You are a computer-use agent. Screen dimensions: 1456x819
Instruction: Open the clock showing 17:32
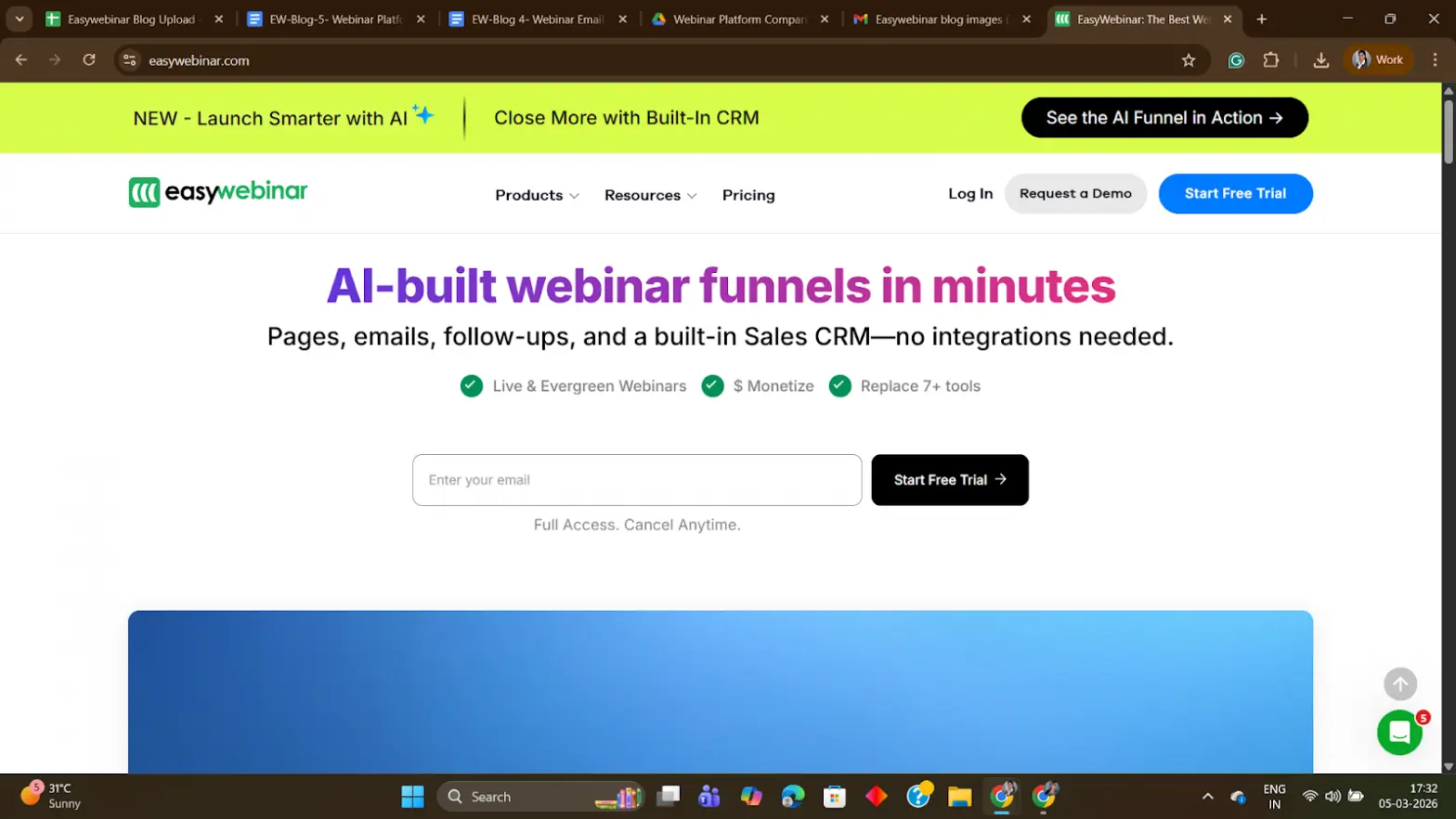[x=1408, y=796]
